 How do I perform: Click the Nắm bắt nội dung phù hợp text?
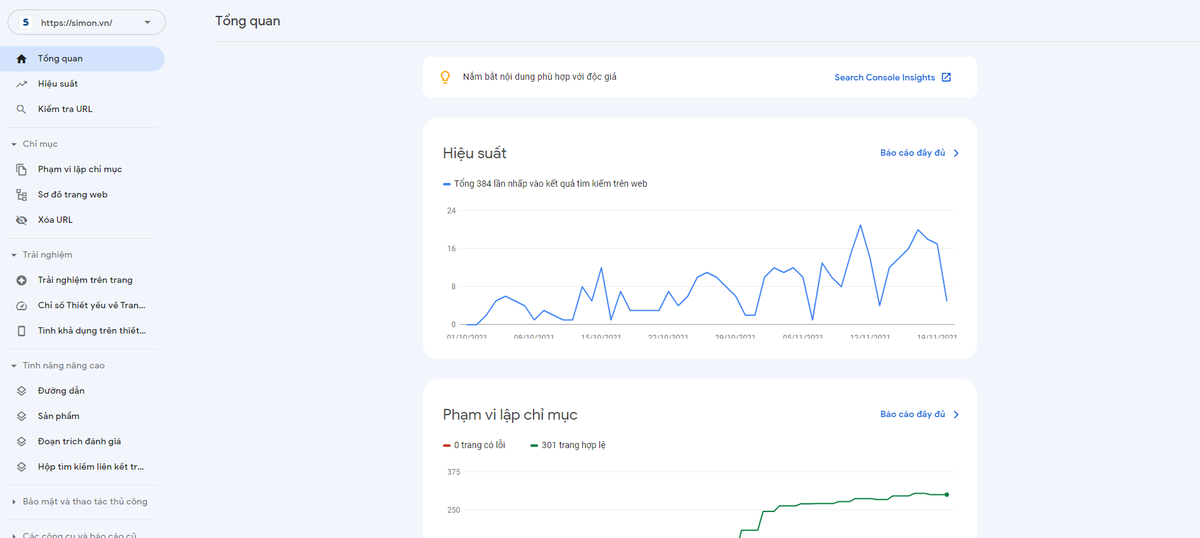pyautogui.click(x=540, y=77)
